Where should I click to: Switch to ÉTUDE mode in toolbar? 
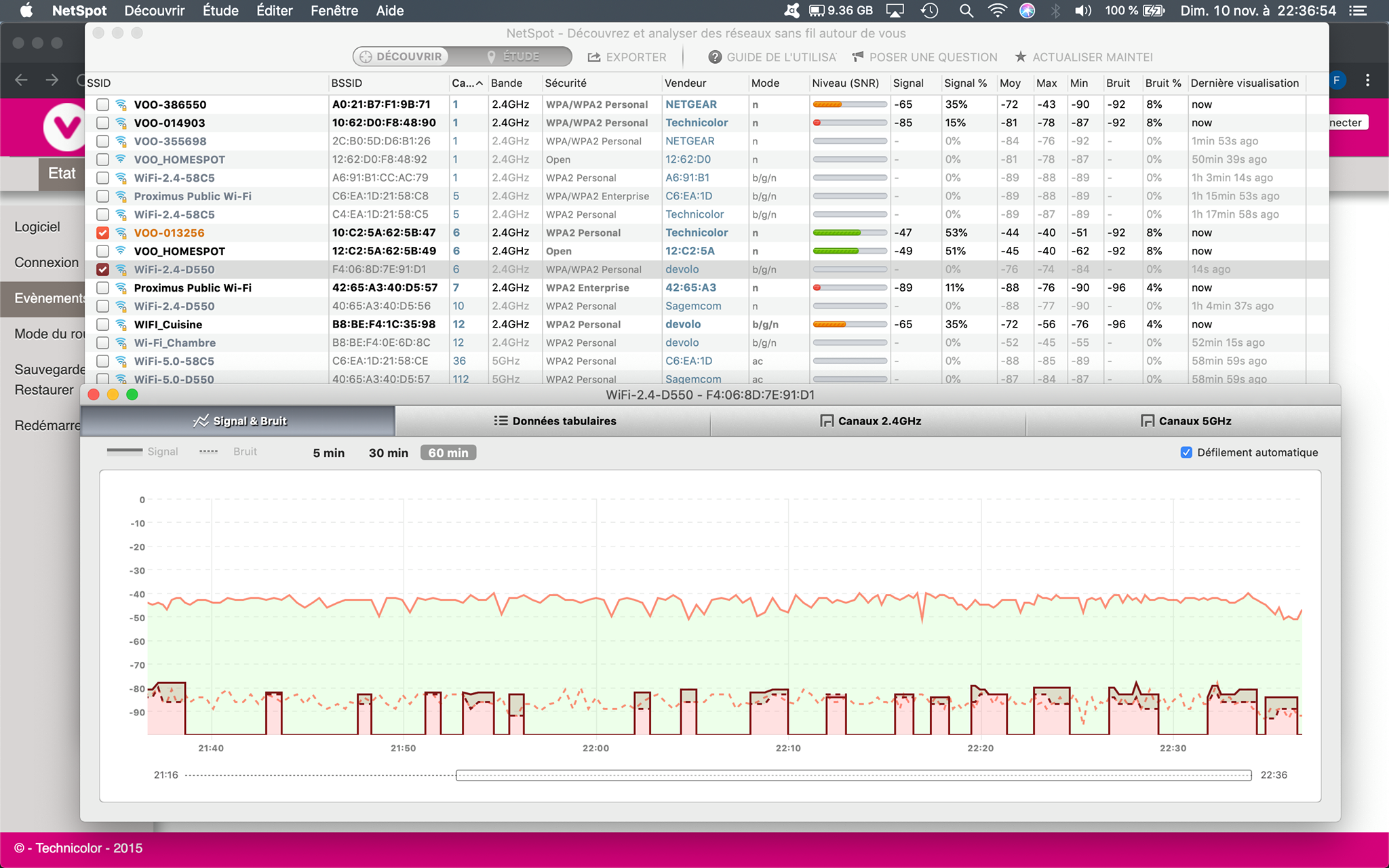[514, 56]
